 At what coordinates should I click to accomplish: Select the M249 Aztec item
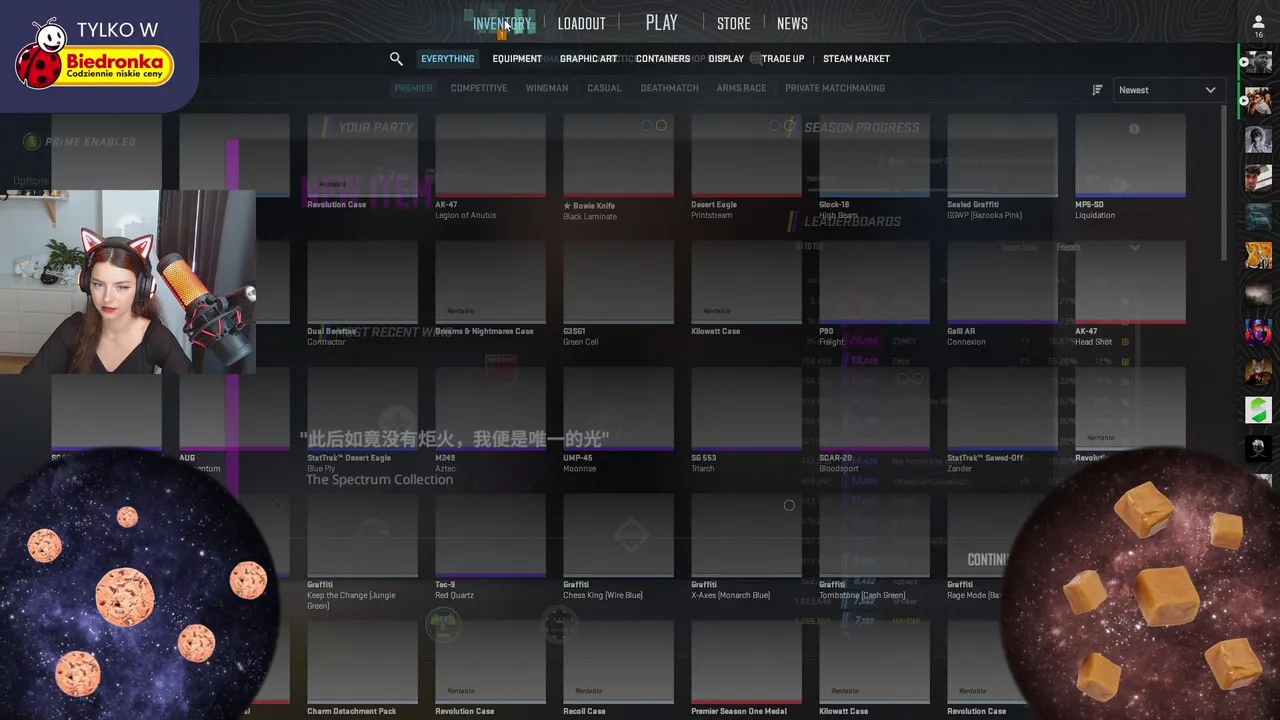pyautogui.click(x=490, y=422)
